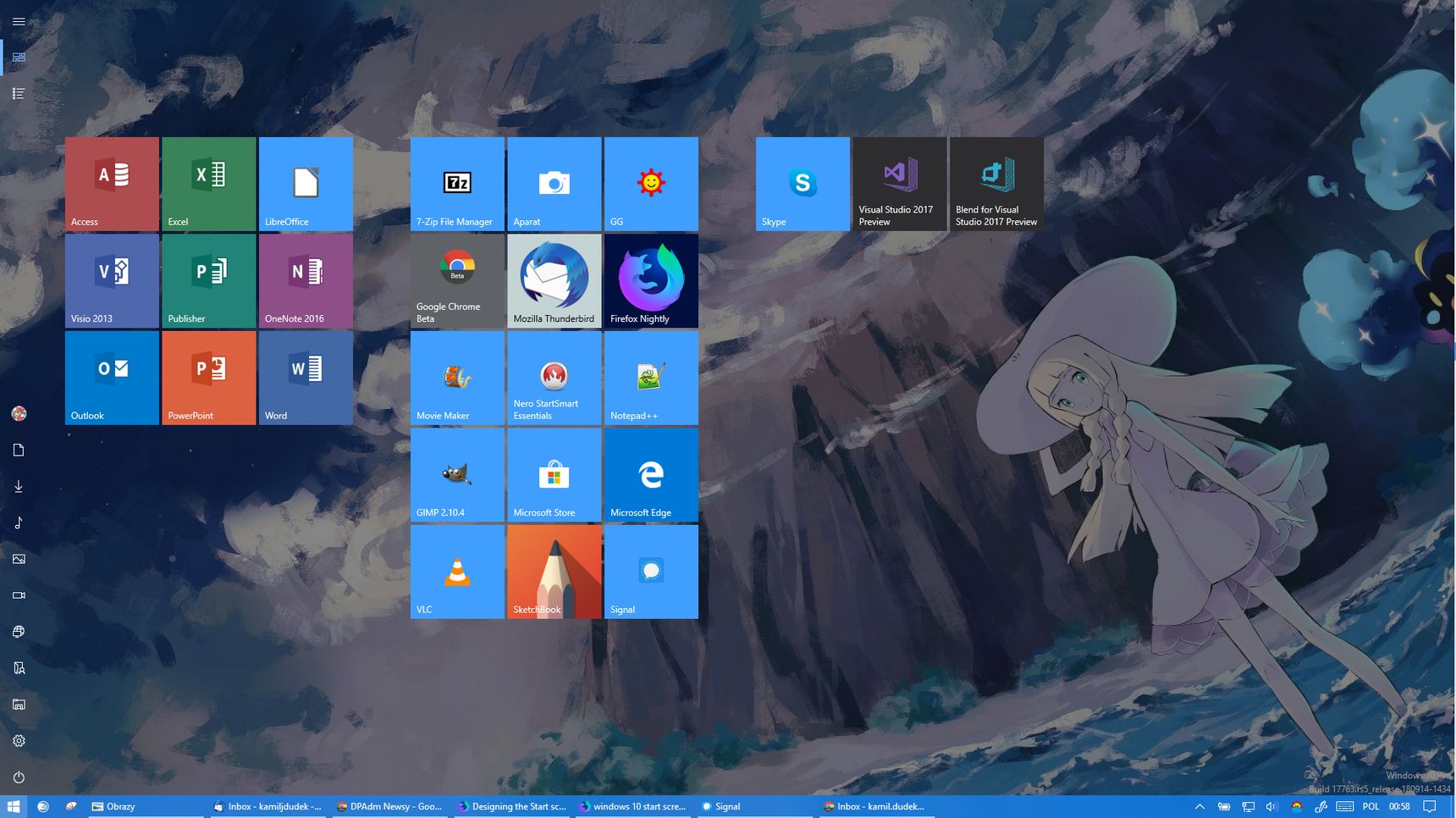Open Windows Ink Workspace pen icon
This screenshot has width=1456, height=818.
pyautogui.click(x=1321, y=807)
